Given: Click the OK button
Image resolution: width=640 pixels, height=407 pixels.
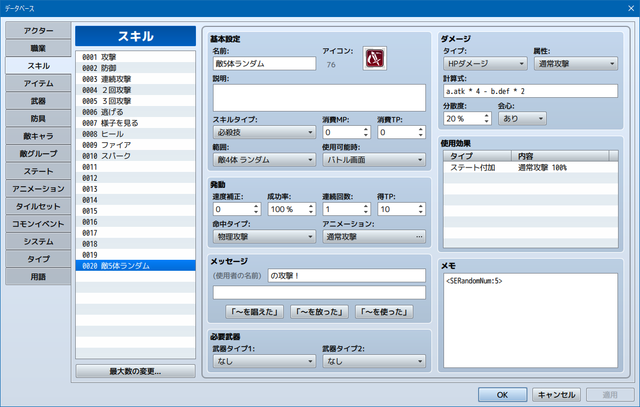Looking at the screenshot, I should [x=502, y=395].
